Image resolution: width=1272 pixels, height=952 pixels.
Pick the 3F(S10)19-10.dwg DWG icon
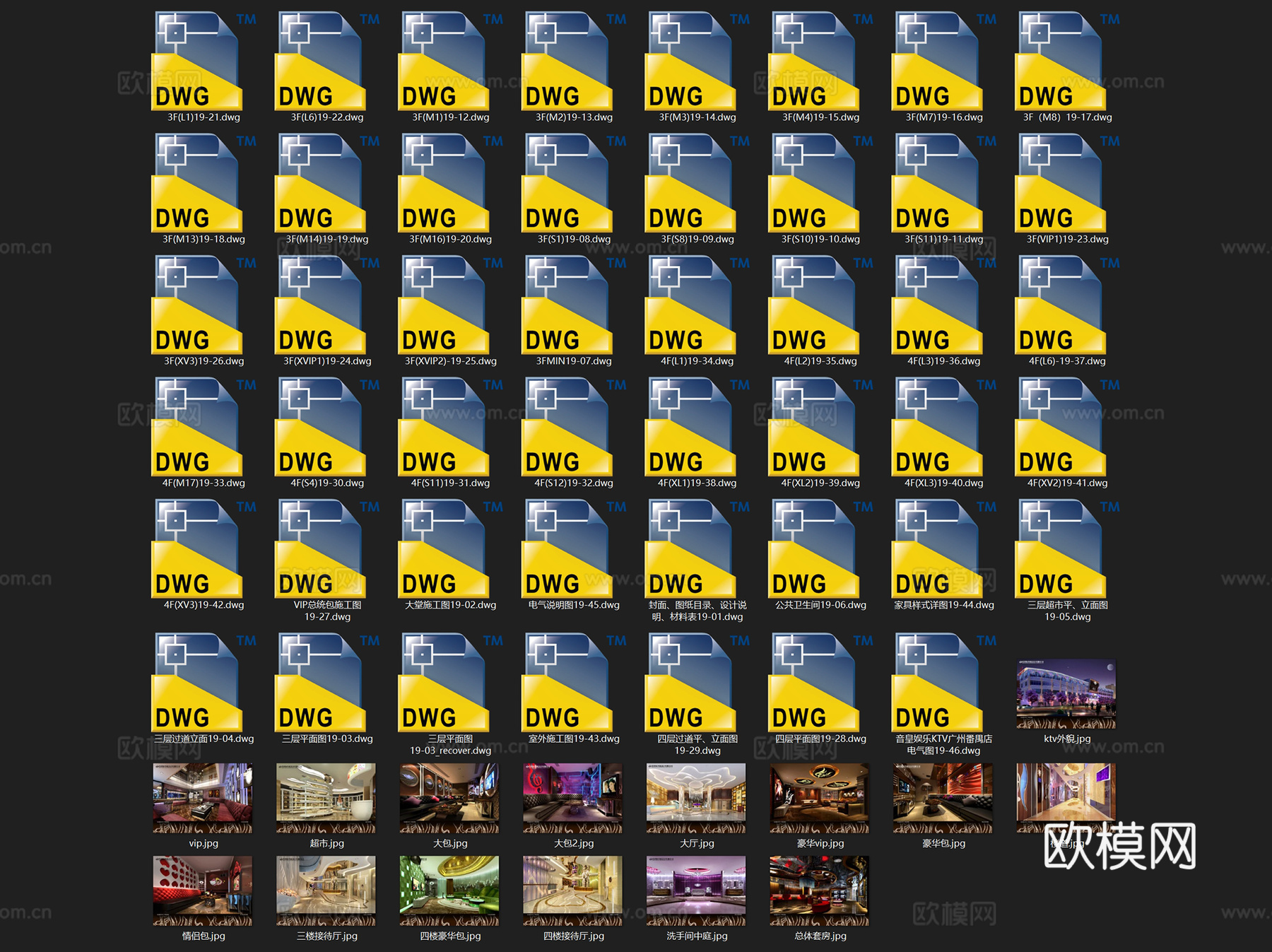click(813, 183)
